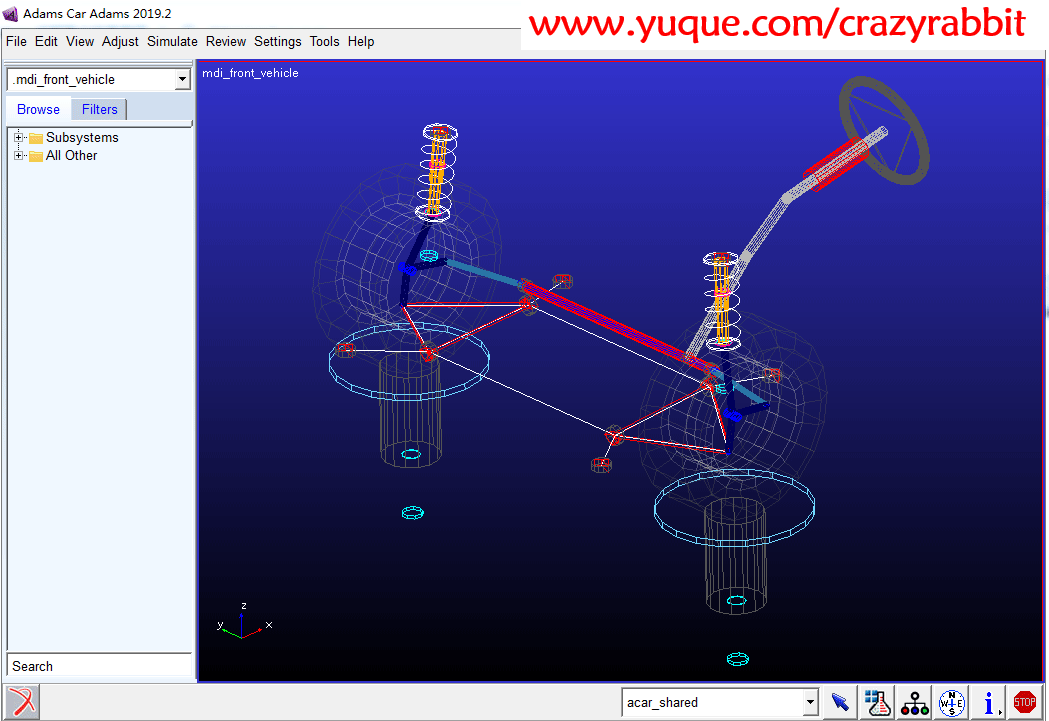The image size is (1049, 721).
Task: Click the compass view orientation icon
Action: pyautogui.click(x=951, y=702)
